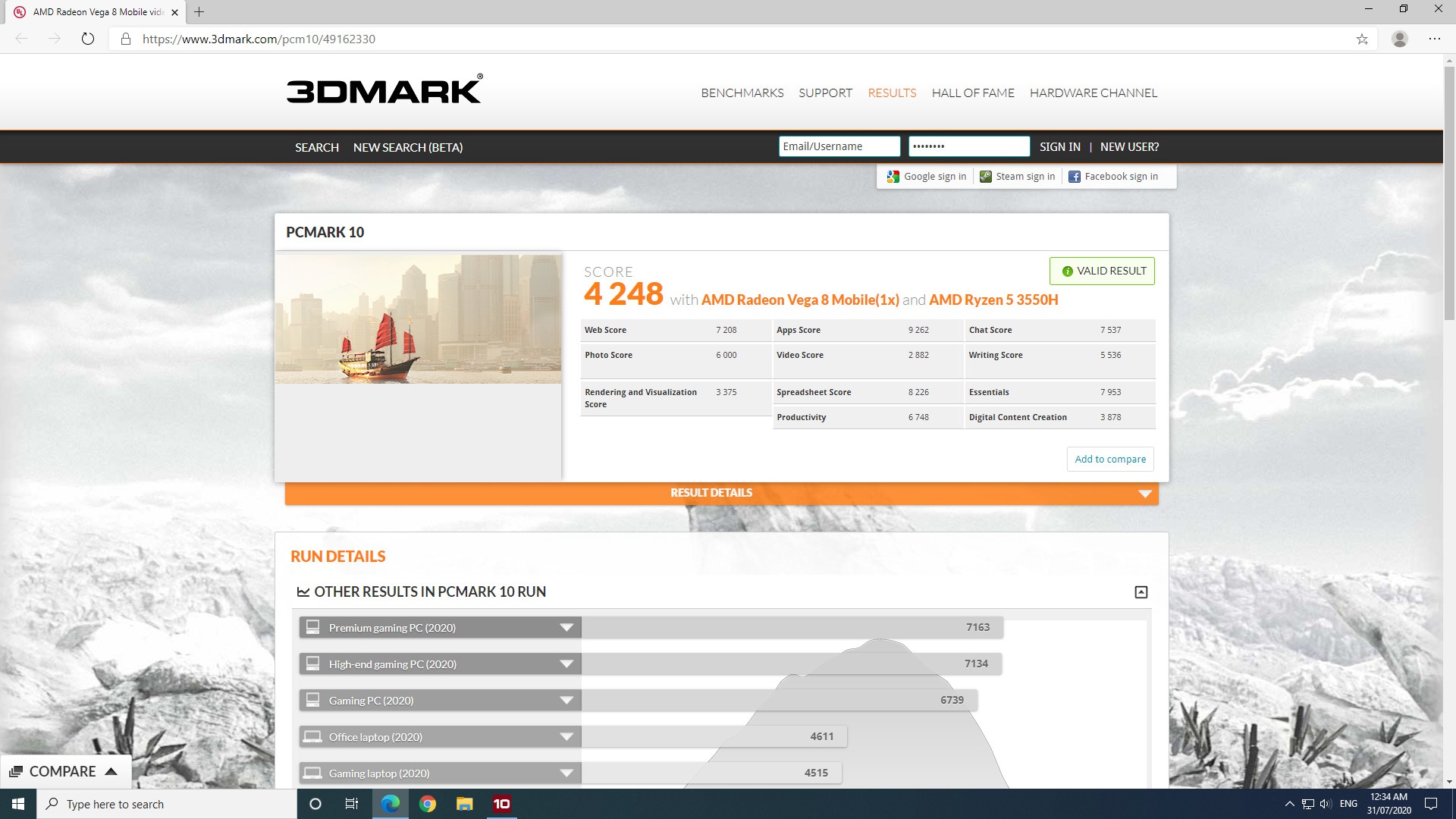Screen dimensions: 1456x819
Task: Click the laptop icon for Office laptop
Action: 312,736
